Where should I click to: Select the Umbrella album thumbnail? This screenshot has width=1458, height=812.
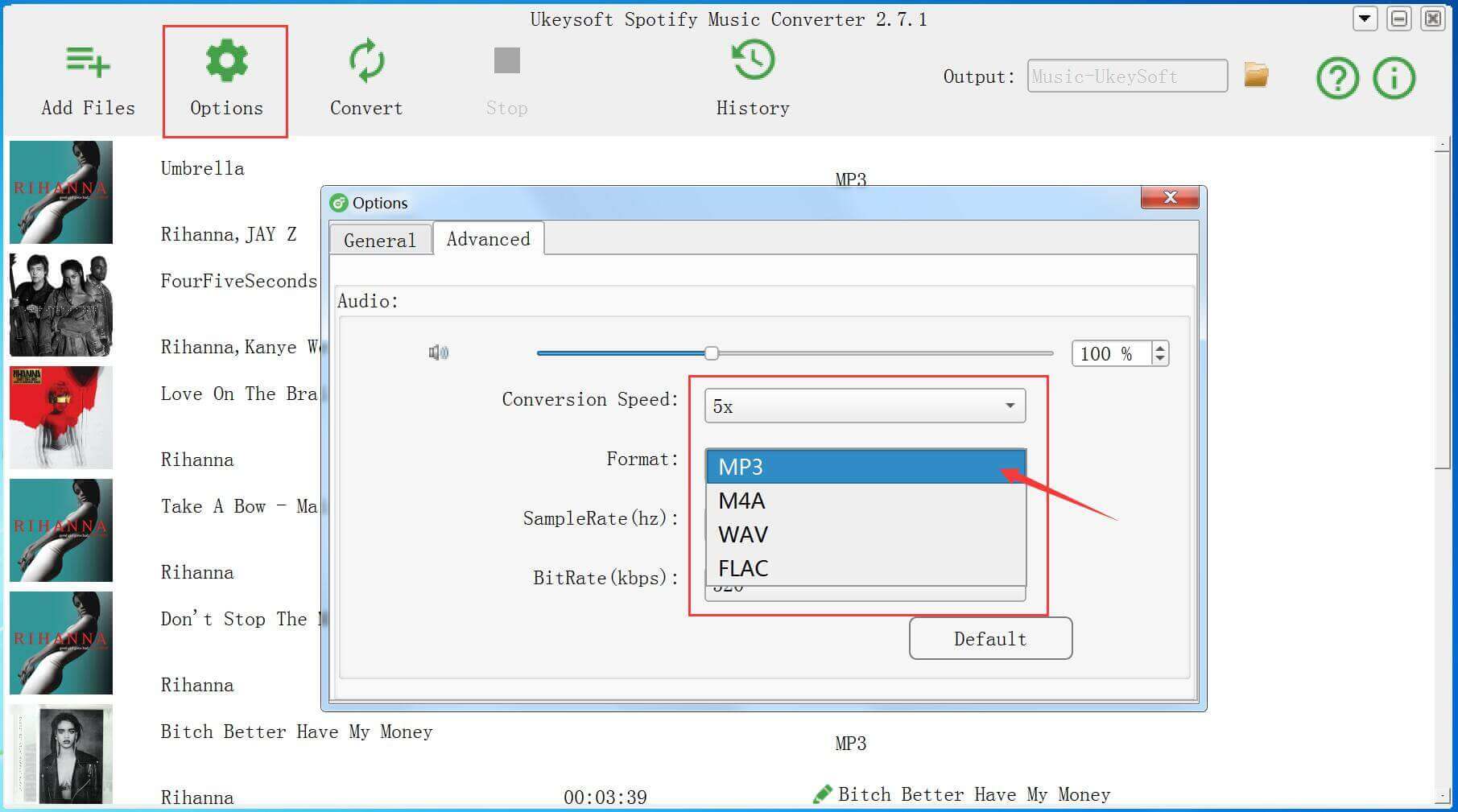pos(61,192)
